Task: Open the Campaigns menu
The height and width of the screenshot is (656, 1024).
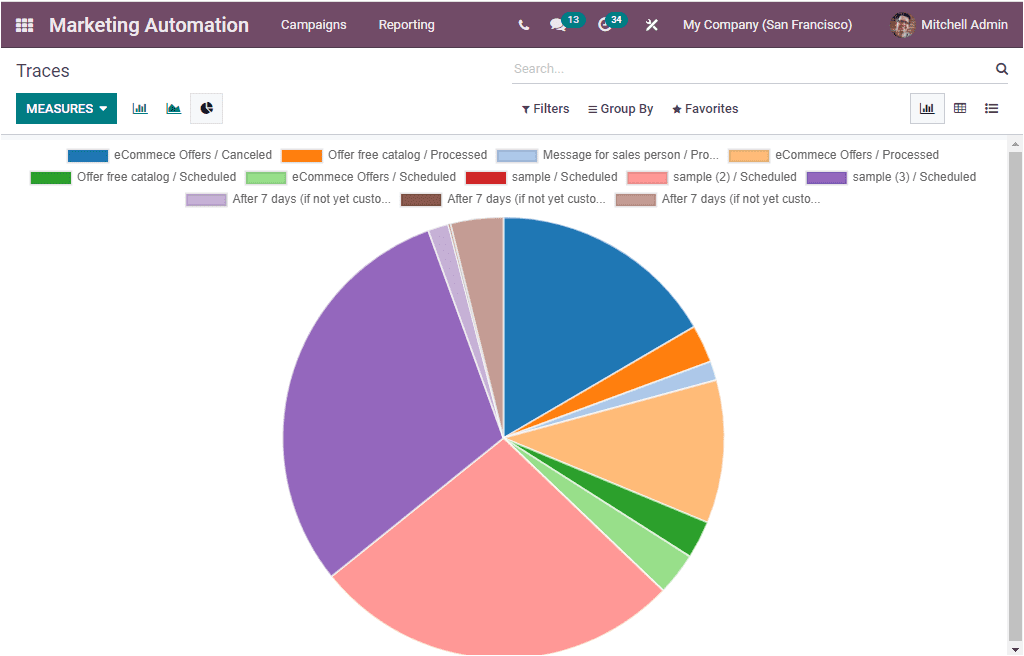Action: (313, 25)
